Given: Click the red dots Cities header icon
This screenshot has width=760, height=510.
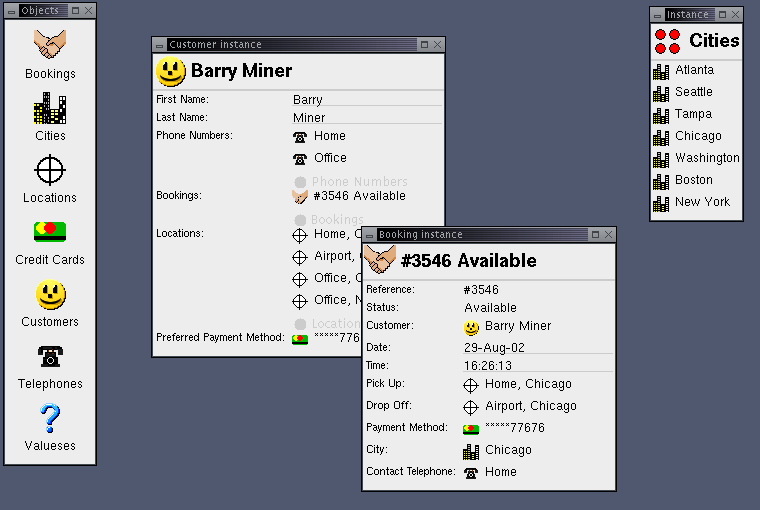Looking at the screenshot, I should 667,41.
